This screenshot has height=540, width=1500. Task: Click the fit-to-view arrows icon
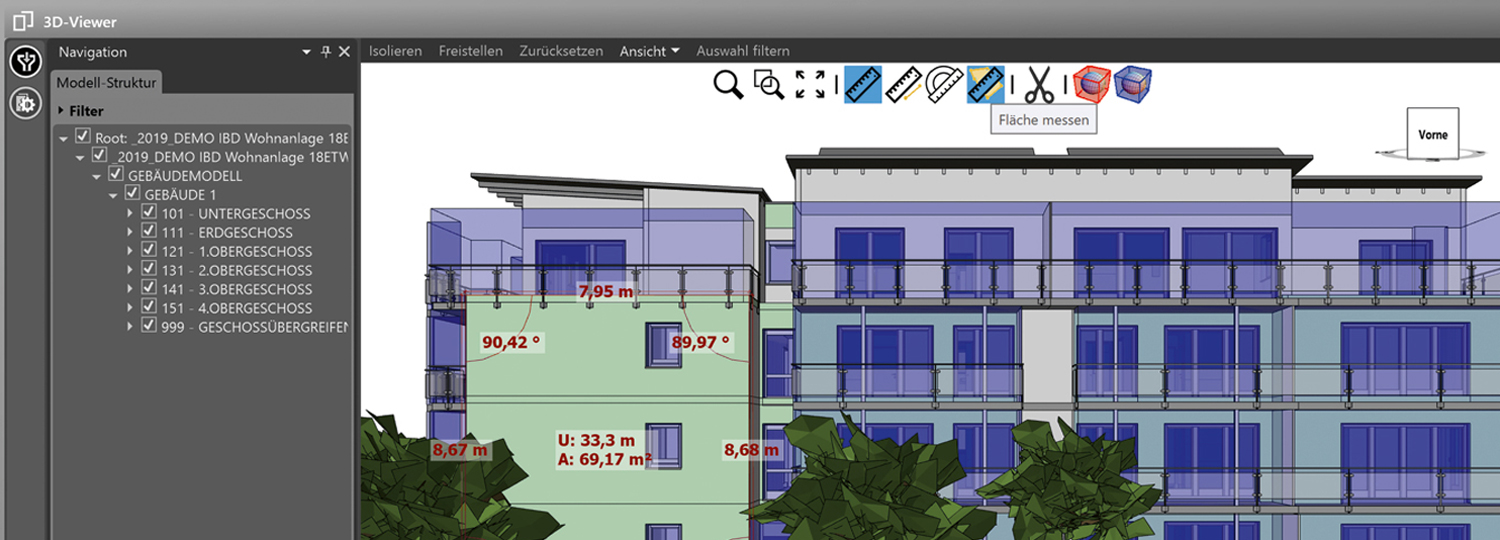(809, 85)
